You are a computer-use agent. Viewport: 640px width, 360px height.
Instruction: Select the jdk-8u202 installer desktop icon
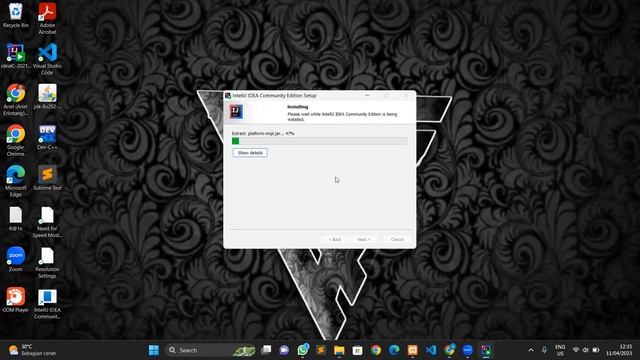coord(47,97)
